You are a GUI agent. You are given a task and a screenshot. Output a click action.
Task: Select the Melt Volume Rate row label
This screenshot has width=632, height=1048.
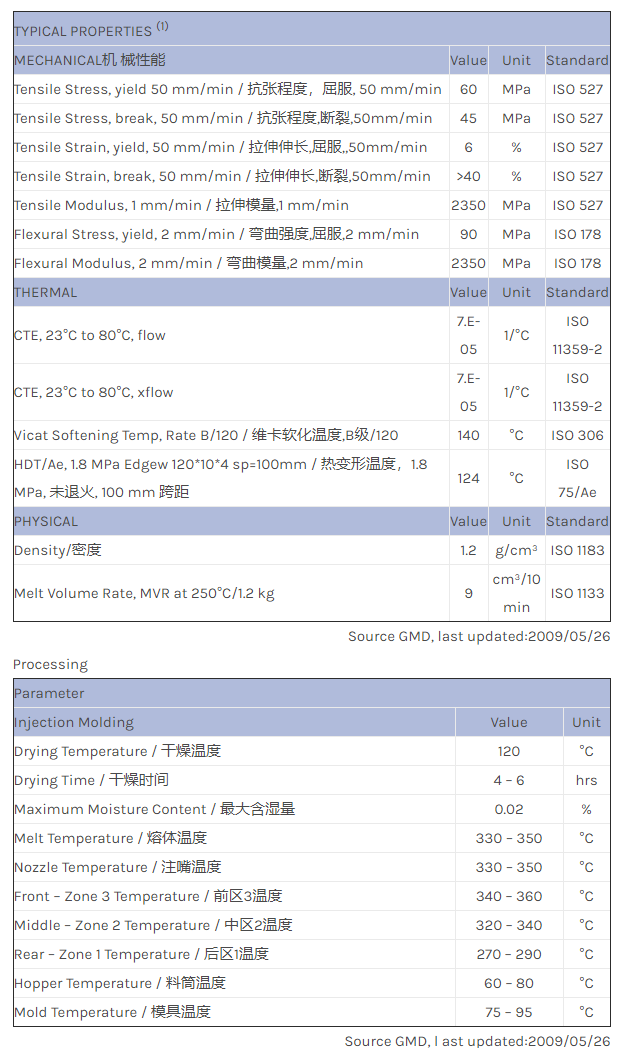pos(144,593)
